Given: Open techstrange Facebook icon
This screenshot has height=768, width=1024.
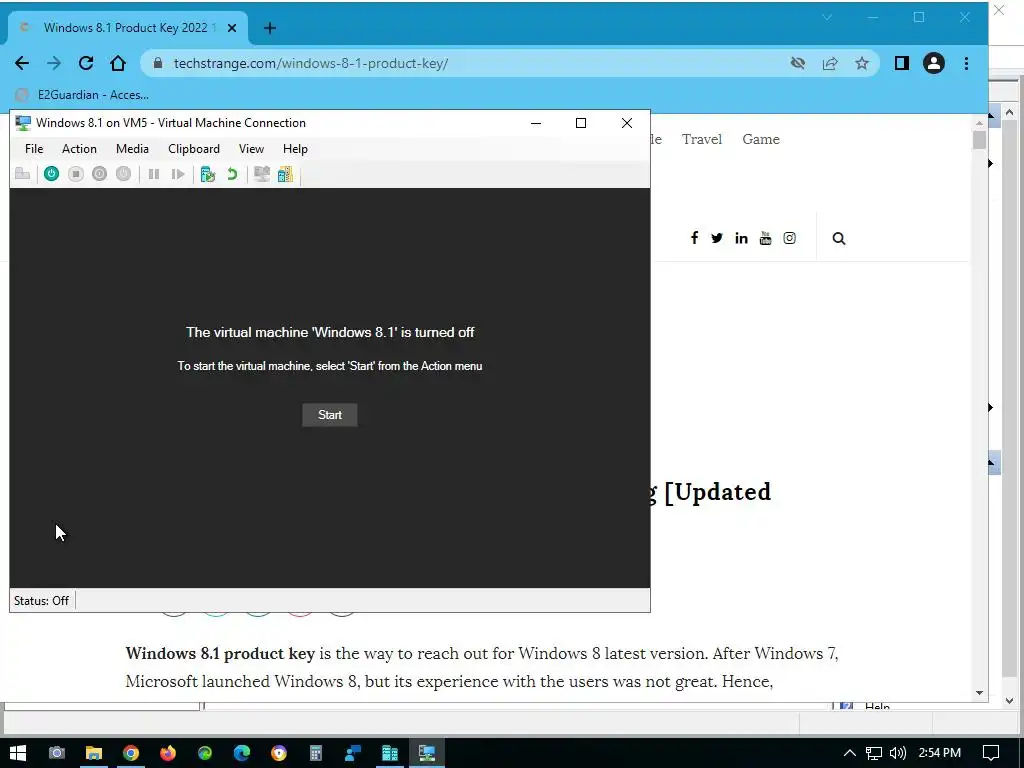Looking at the screenshot, I should (694, 238).
